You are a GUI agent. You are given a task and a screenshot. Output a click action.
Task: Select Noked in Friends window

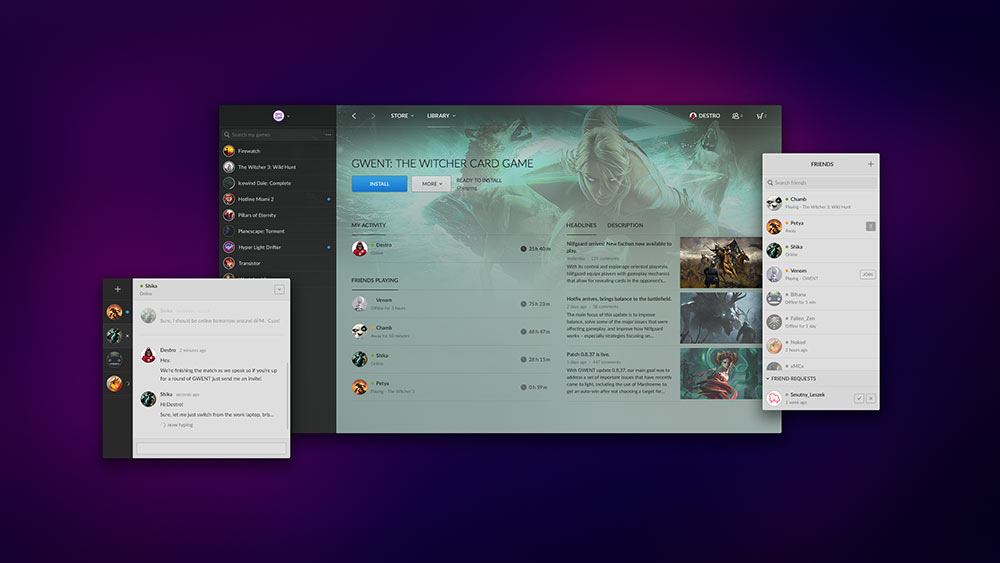821,346
